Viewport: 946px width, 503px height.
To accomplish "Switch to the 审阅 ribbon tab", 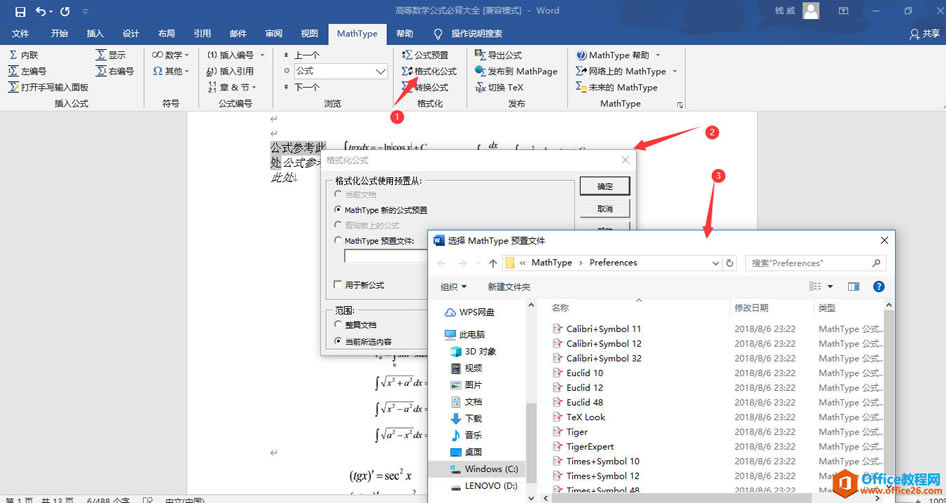I will 274,34.
